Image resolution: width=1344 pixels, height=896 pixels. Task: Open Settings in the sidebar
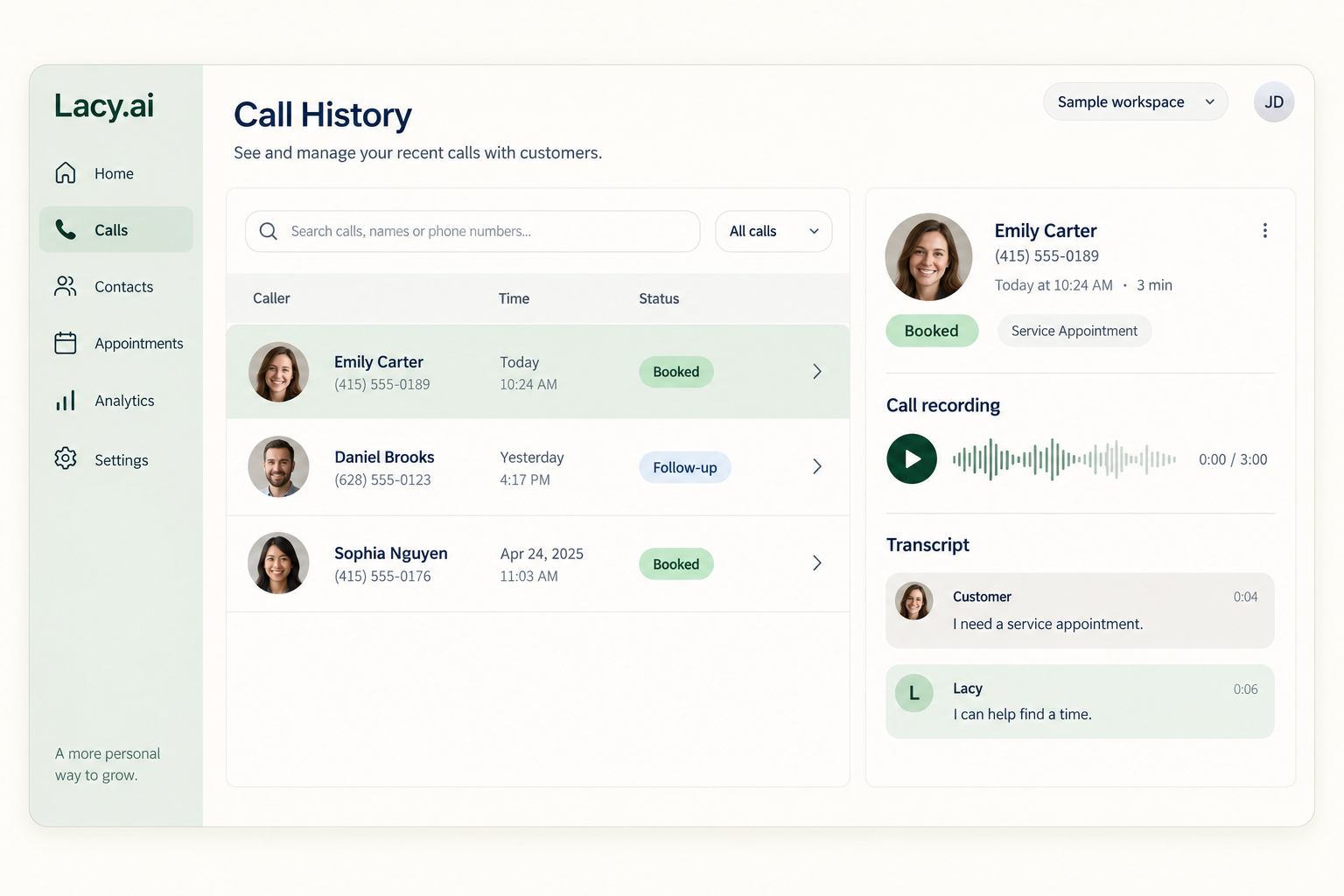coord(115,459)
